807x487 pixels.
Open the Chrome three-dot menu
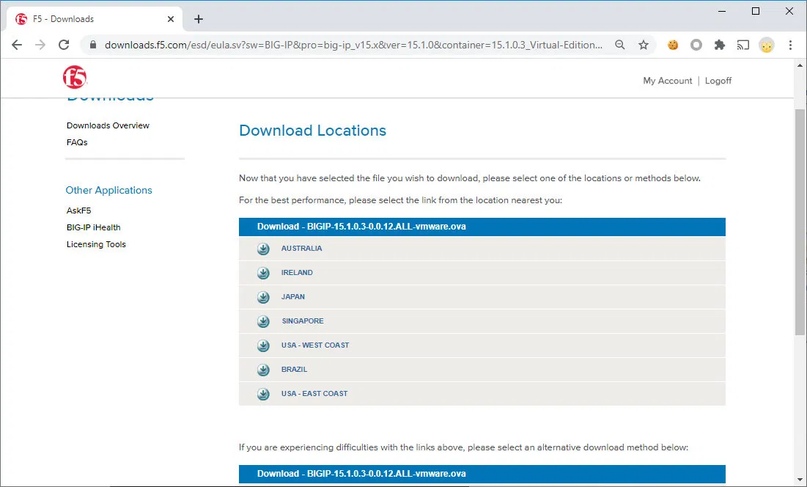[x=790, y=45]
